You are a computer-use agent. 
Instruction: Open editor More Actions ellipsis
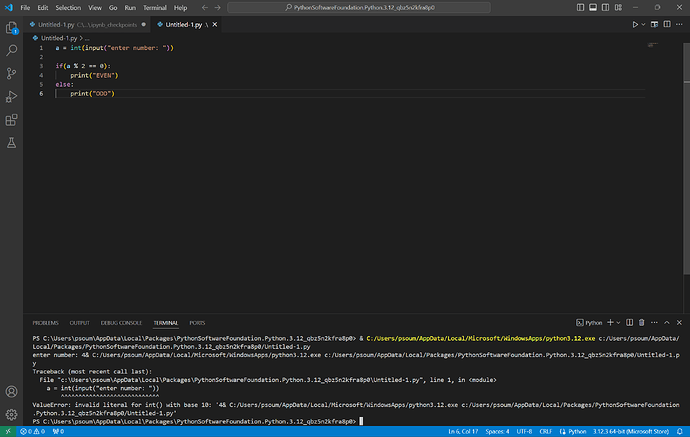coord(679,24)
